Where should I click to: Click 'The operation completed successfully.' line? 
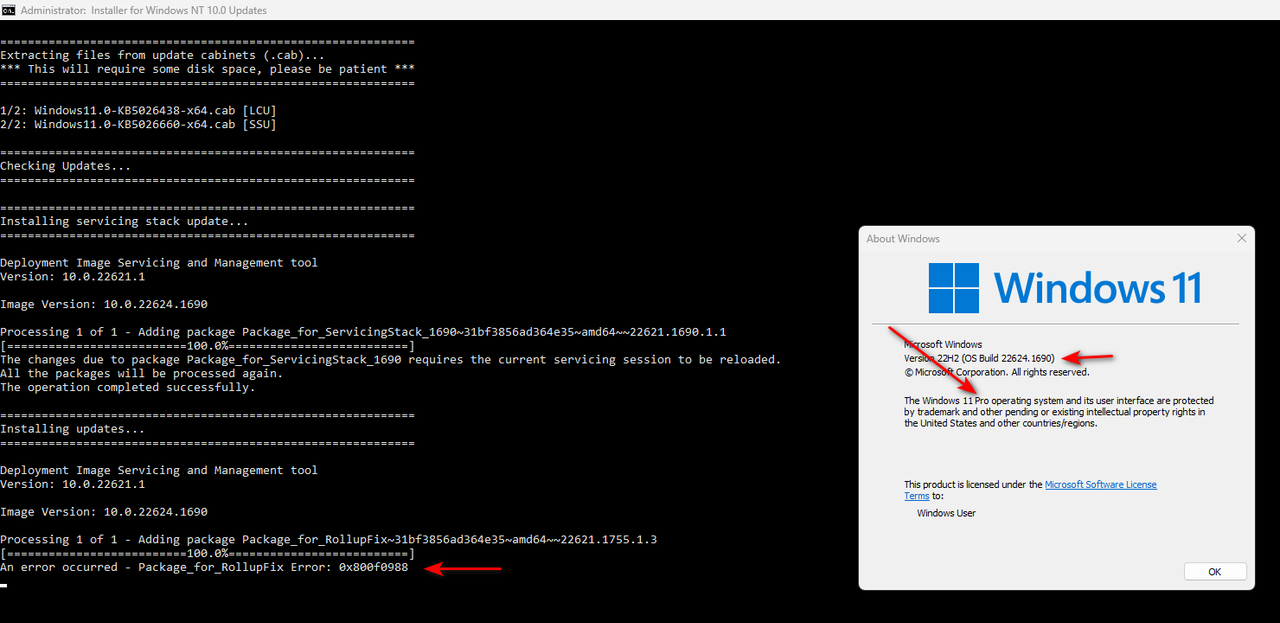click(x=127, y=388)
